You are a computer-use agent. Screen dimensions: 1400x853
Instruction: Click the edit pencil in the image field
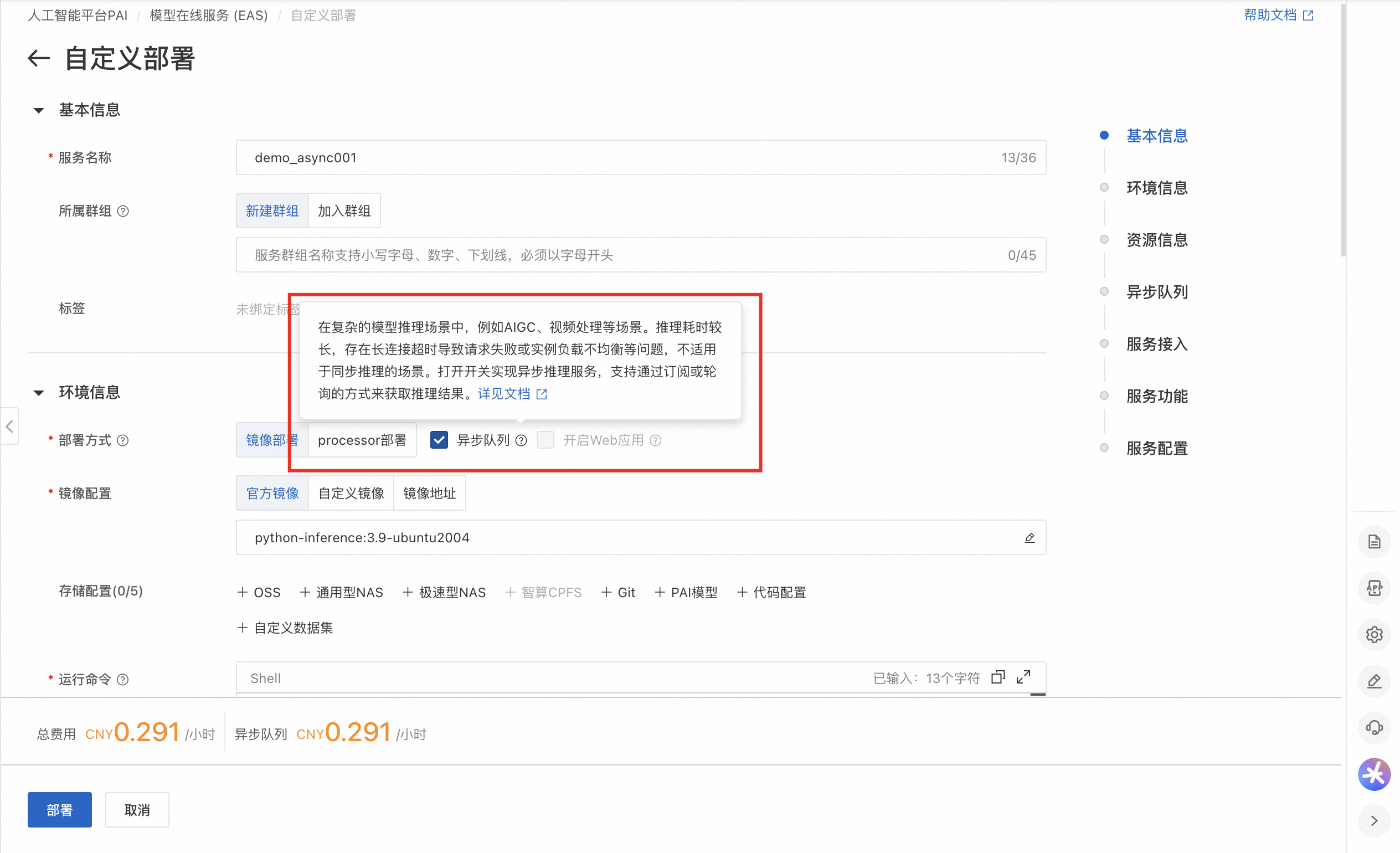1030,538
